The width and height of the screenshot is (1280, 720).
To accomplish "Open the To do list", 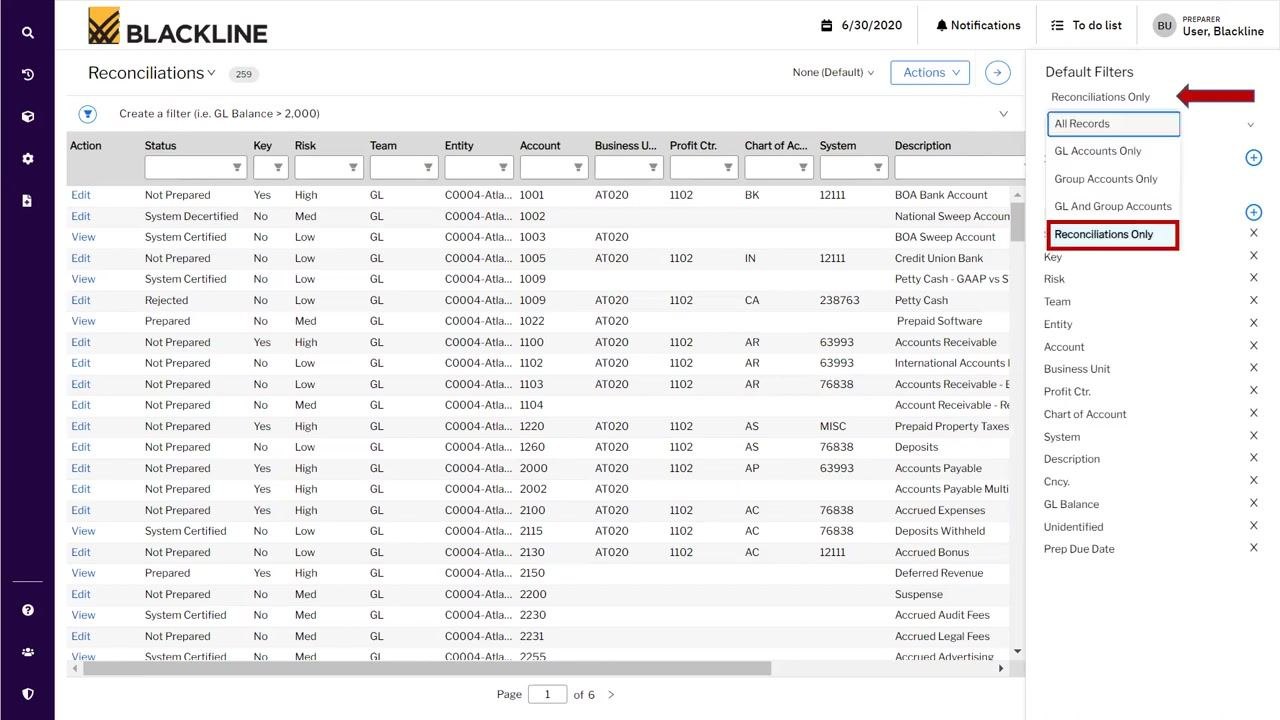I will 1086,26.
